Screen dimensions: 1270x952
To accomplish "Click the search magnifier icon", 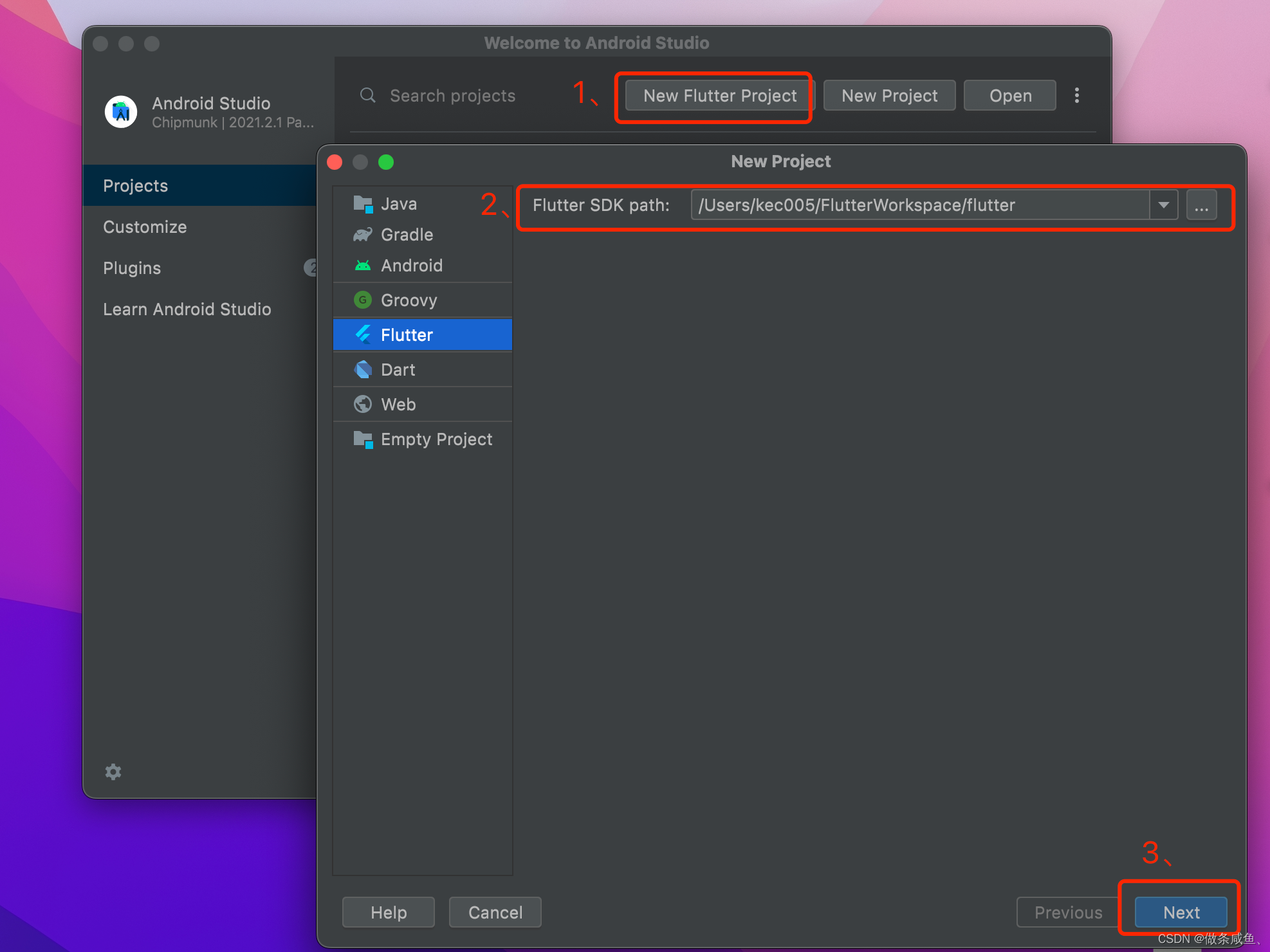I will click(x=367, y=95).
